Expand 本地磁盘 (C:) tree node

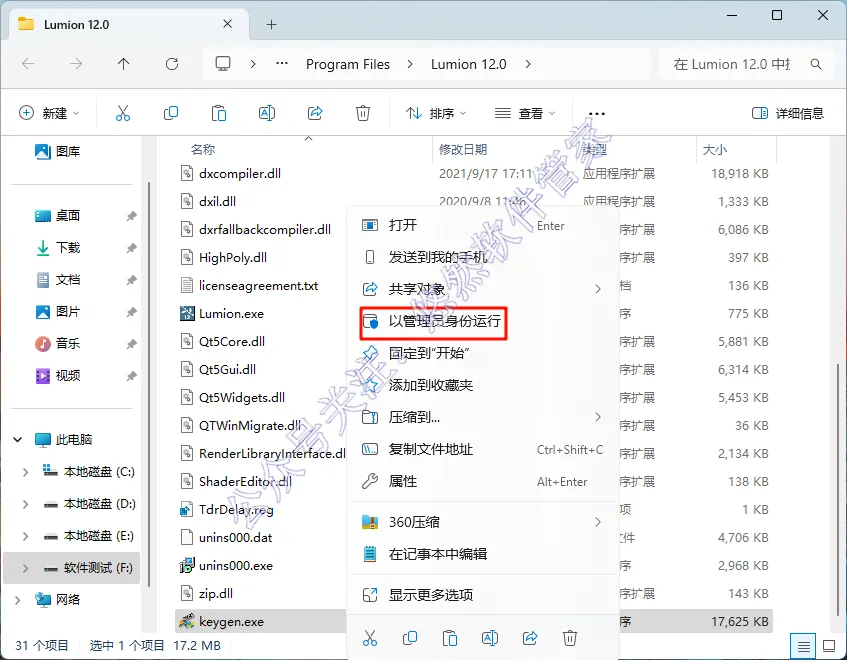pos(25,472)
